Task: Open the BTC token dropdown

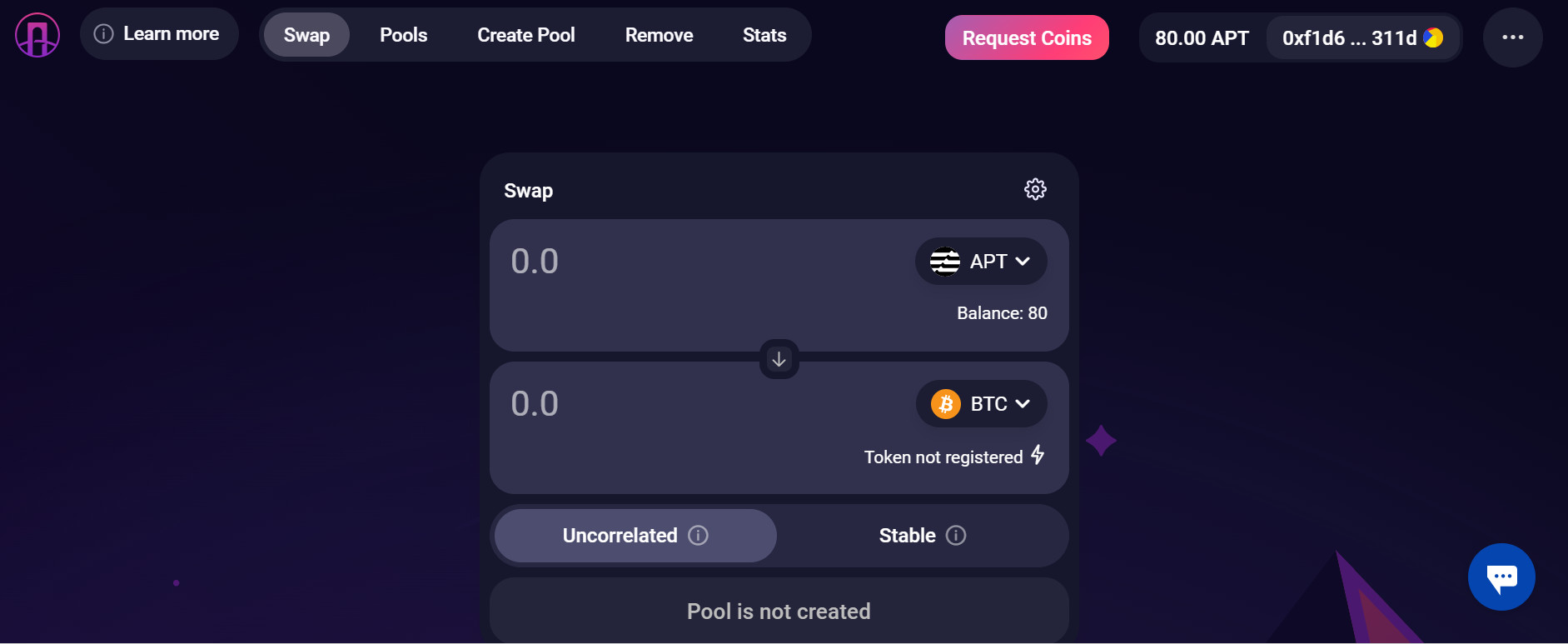Action: click(980, 404)
